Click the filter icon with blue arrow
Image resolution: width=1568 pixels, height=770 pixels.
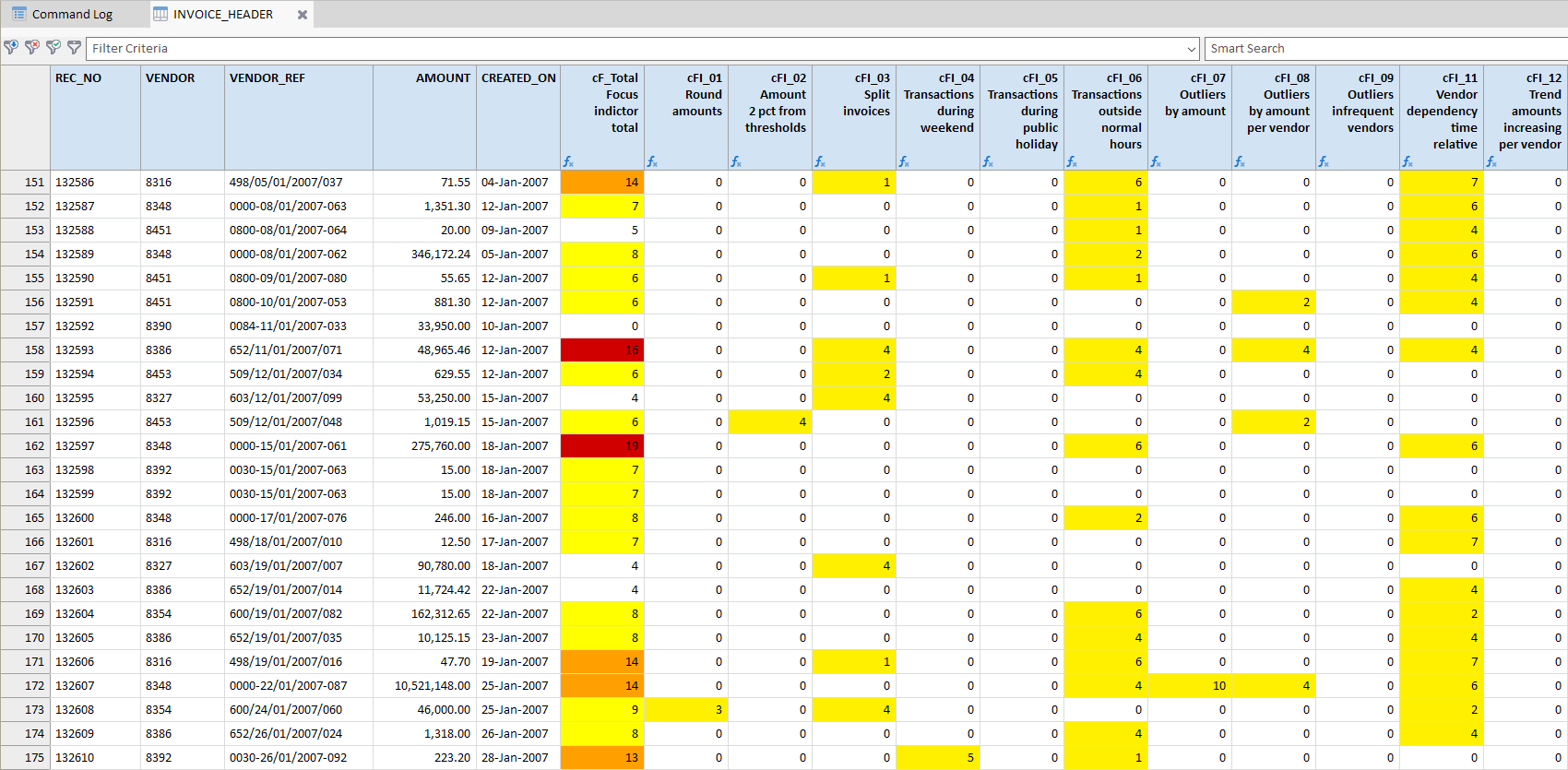coord(11,47)
